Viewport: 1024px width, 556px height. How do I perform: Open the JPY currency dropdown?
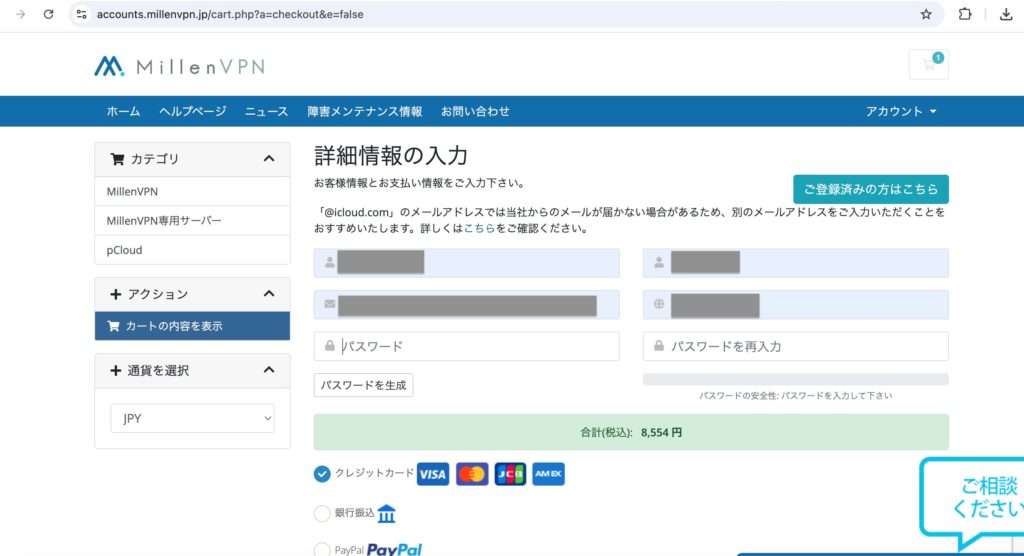coord(192,418)
